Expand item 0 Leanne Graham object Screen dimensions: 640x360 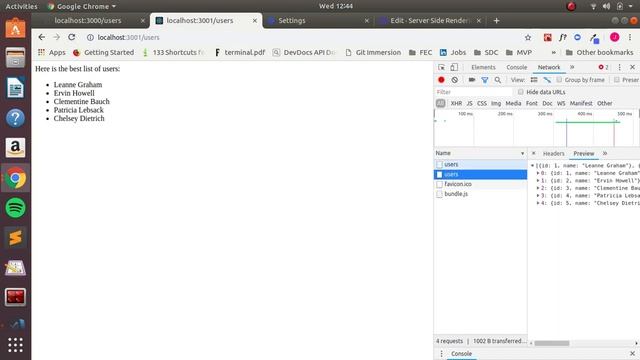click(x=538, y=173)
